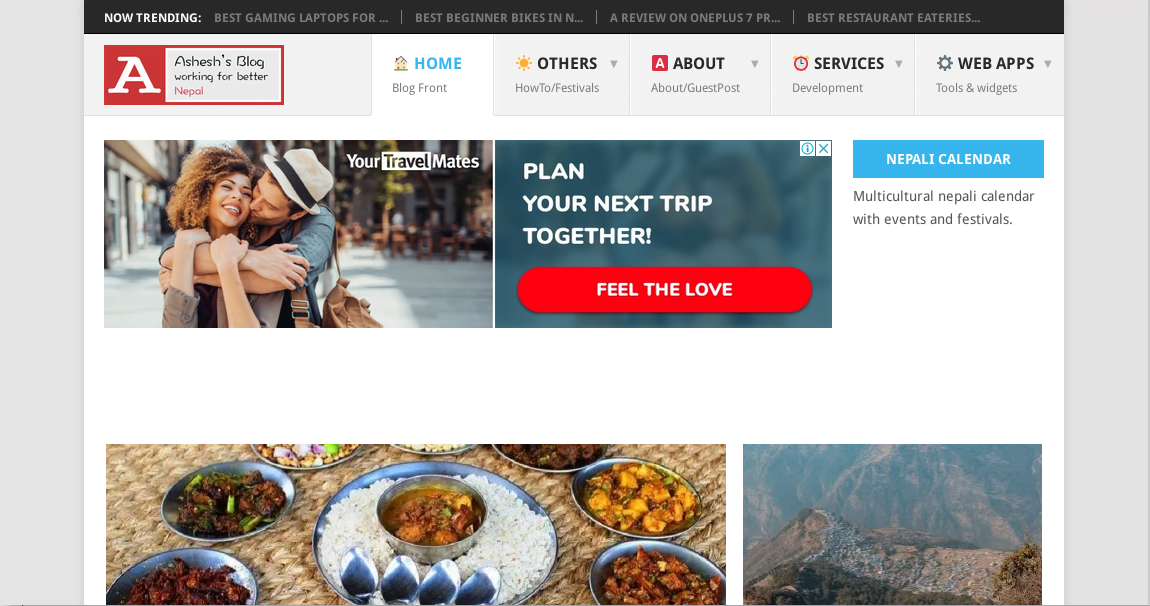Expand the ABOUT menu dropdown arrow

(755, 64)
